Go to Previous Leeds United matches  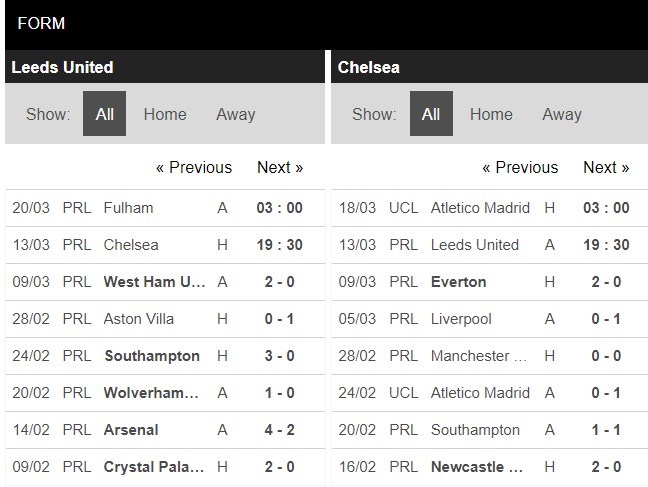click(193, 167)
